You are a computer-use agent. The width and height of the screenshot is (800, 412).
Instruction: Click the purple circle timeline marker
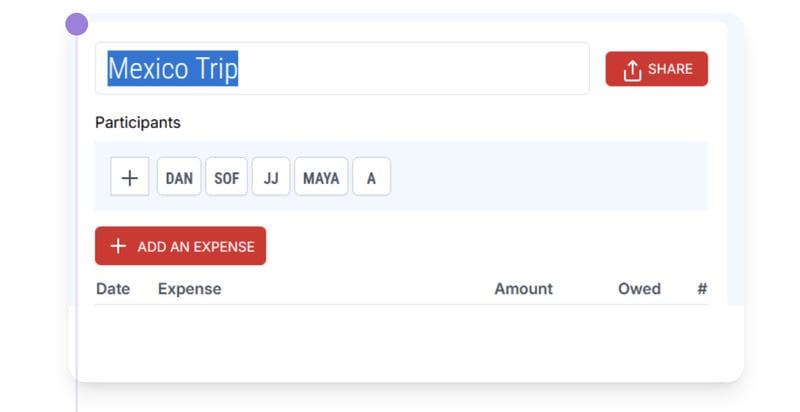pyautogui.click(x=77, y=25)
